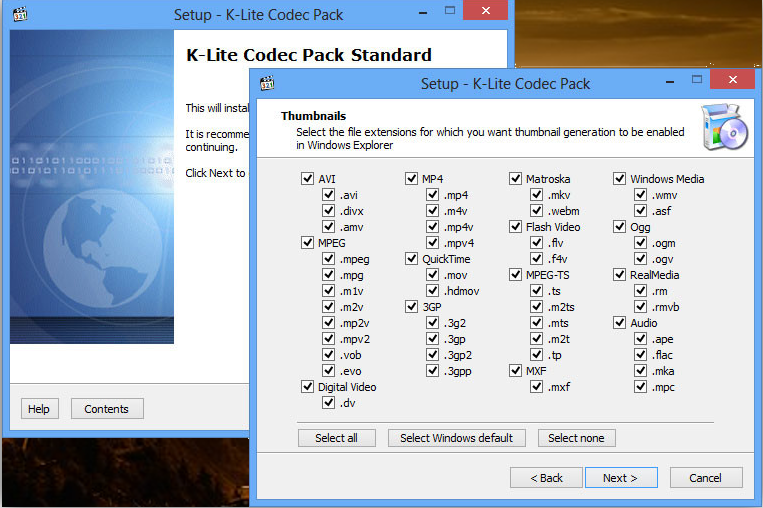Uncheck the Ogg group checkbox

click(619, 227)
